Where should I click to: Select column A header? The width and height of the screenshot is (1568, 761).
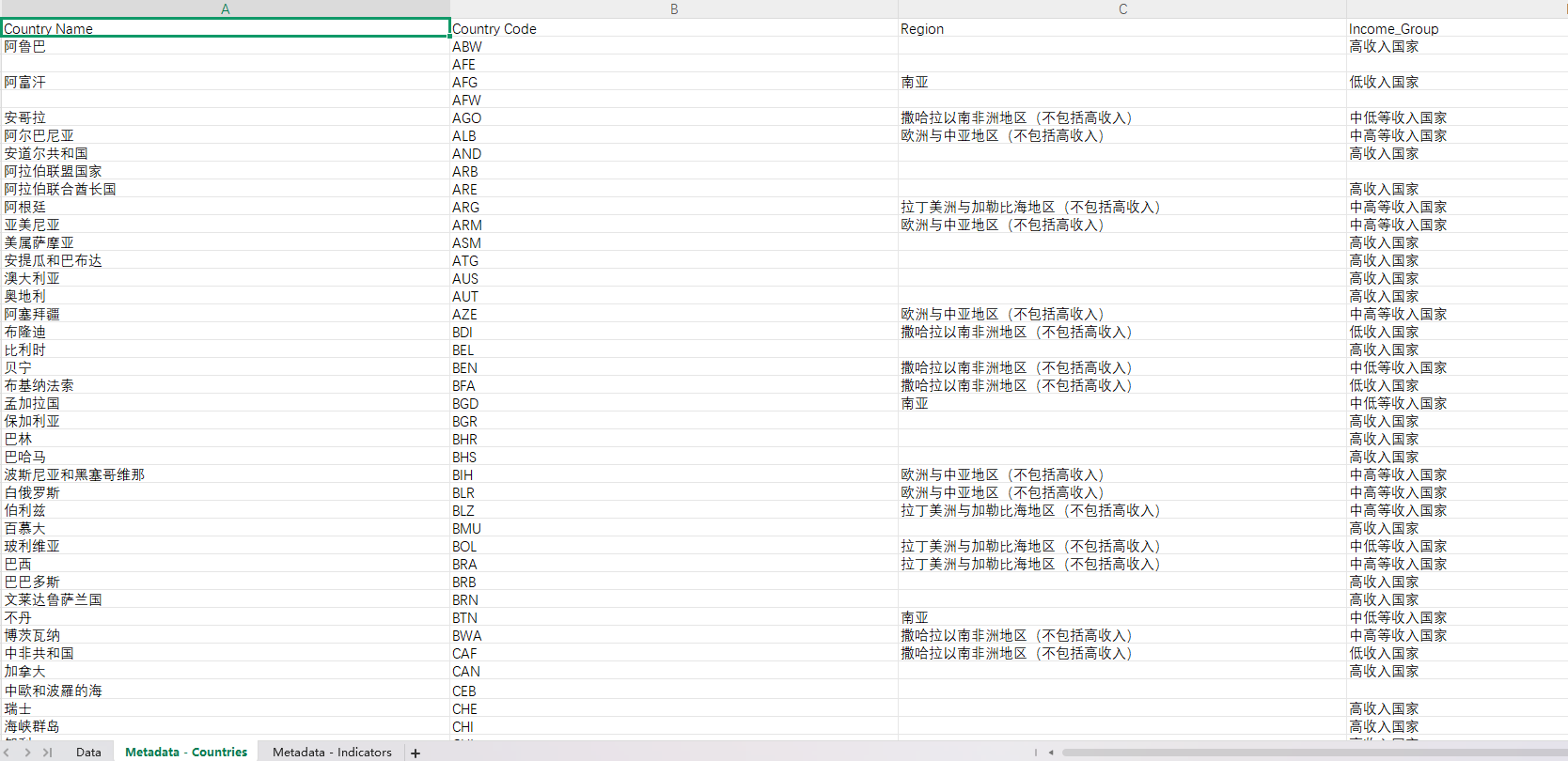[x=225, y=8]
